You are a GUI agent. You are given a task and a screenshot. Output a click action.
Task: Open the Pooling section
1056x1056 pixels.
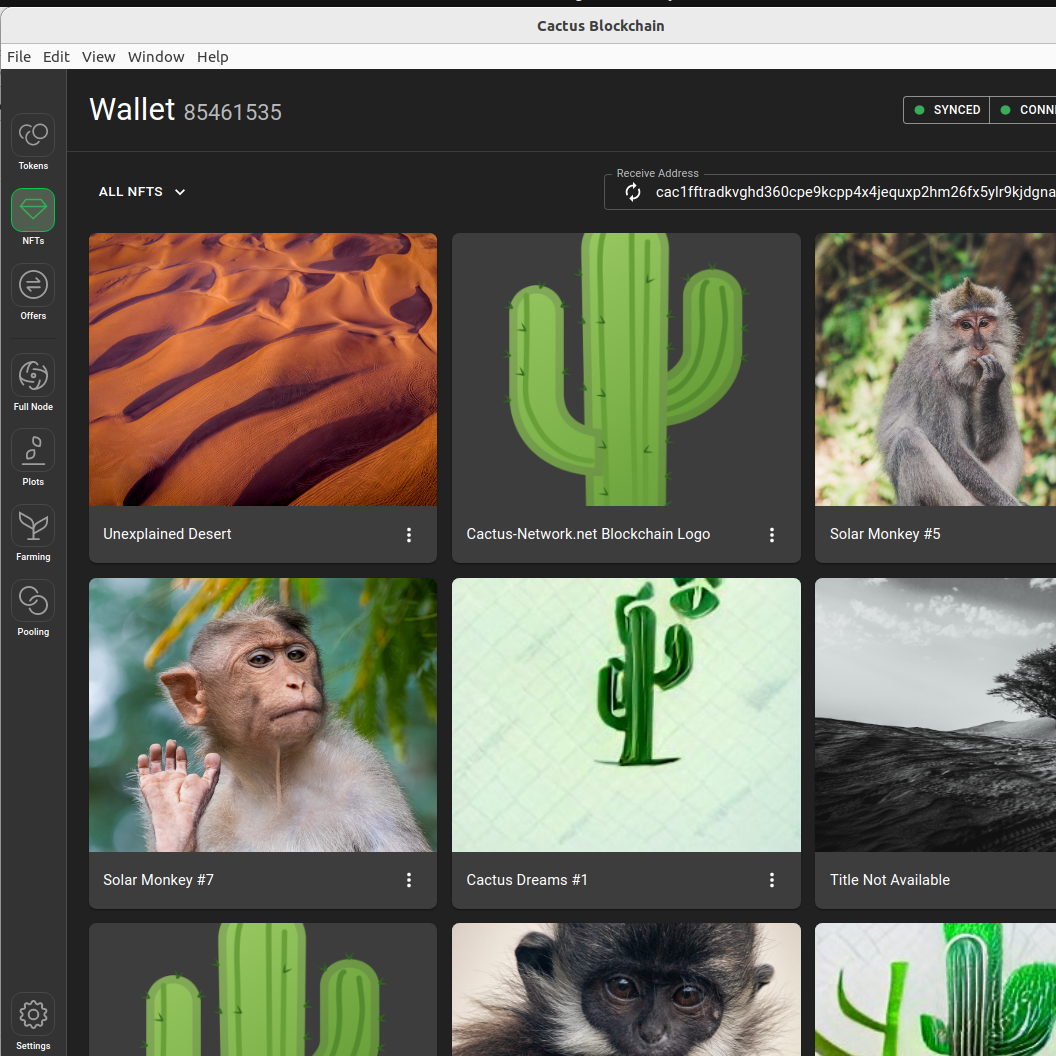(33, 601)
